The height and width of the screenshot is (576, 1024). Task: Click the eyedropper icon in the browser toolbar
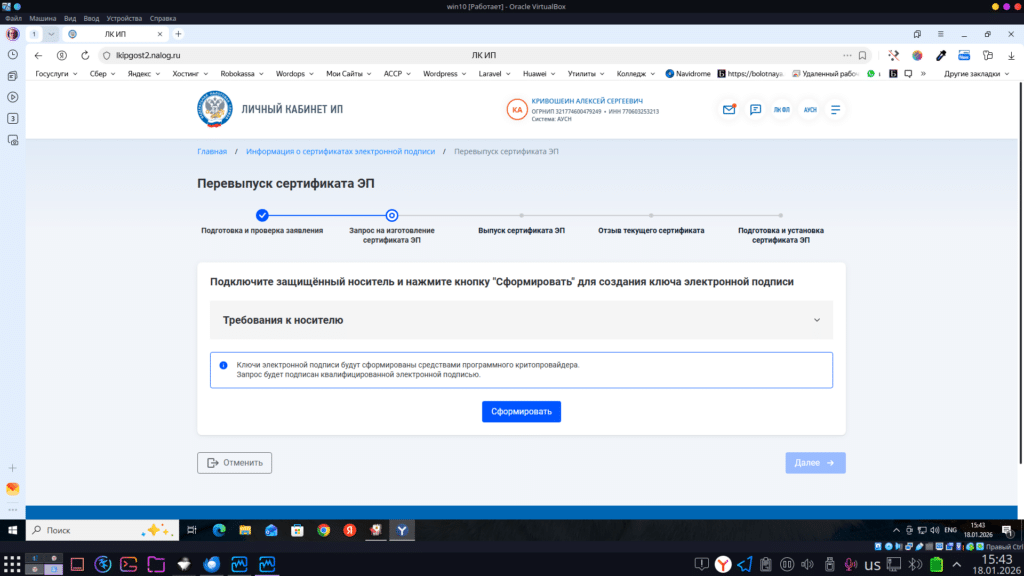[x=941, y=55]
